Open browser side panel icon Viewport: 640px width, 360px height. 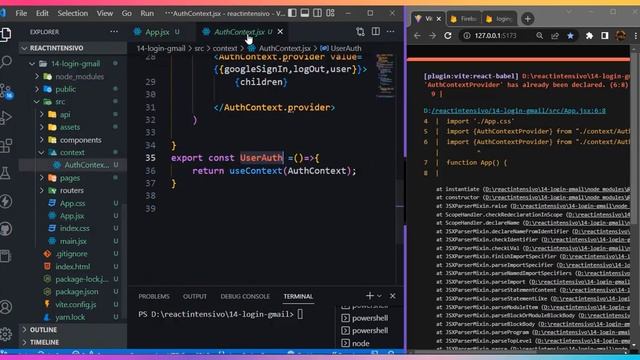pos(605,36)
